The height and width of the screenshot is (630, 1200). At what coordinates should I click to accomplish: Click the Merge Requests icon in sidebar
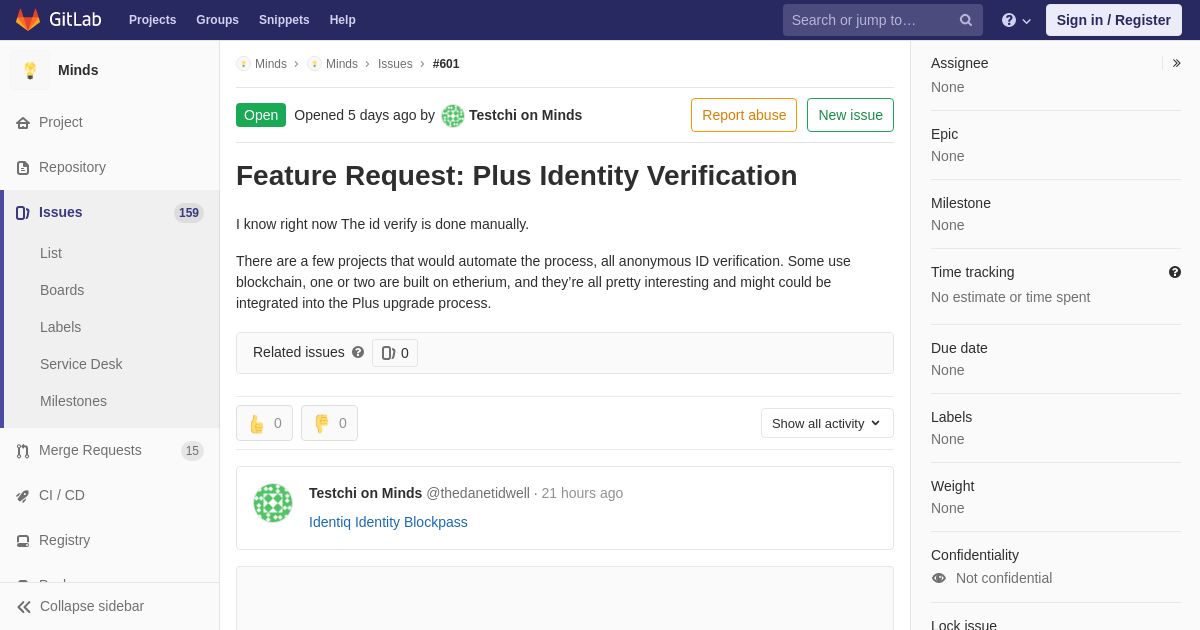(x=23, y=451)
